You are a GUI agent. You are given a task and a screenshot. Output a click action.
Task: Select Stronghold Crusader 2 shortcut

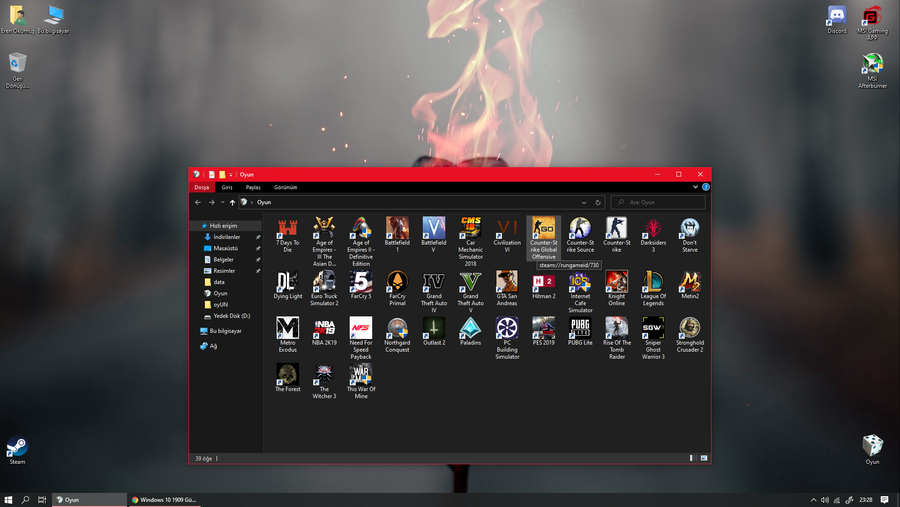(690, 335)
